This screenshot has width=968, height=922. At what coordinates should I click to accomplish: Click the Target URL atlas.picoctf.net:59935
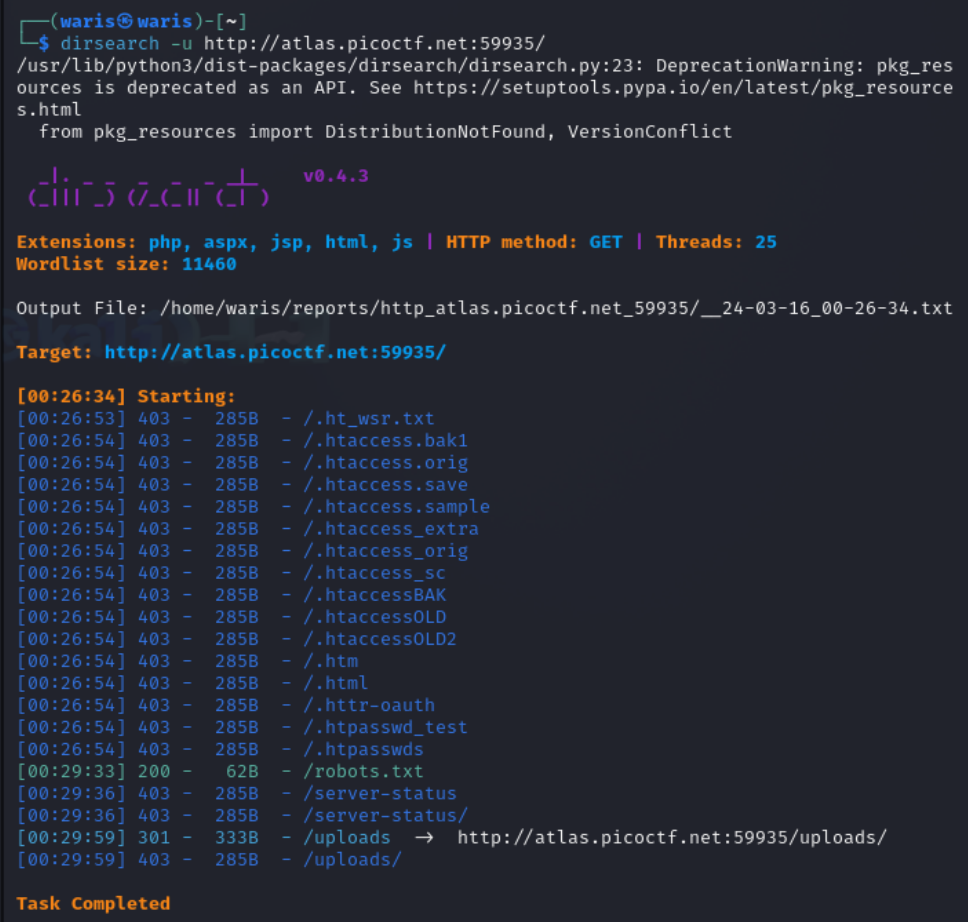click(x=275, y=352)
